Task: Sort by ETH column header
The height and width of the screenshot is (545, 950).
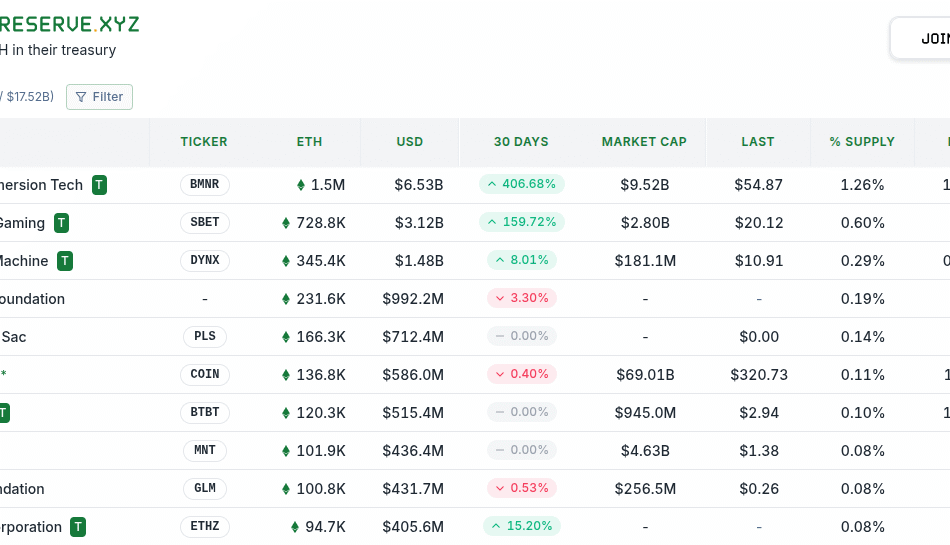Action: click(309, 142)
